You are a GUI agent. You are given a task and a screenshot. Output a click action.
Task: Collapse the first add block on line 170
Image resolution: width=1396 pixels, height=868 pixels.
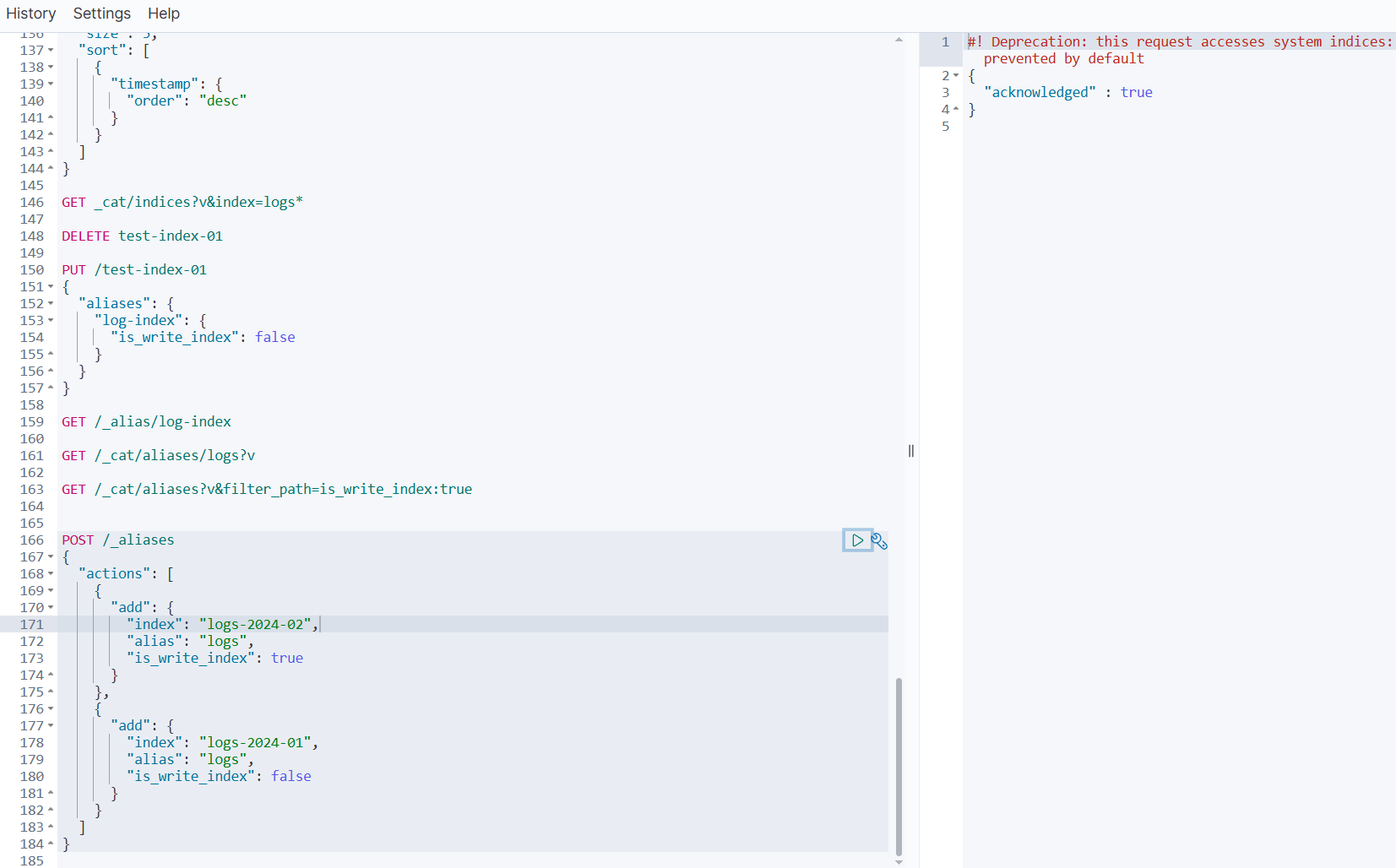pos(51,608)
